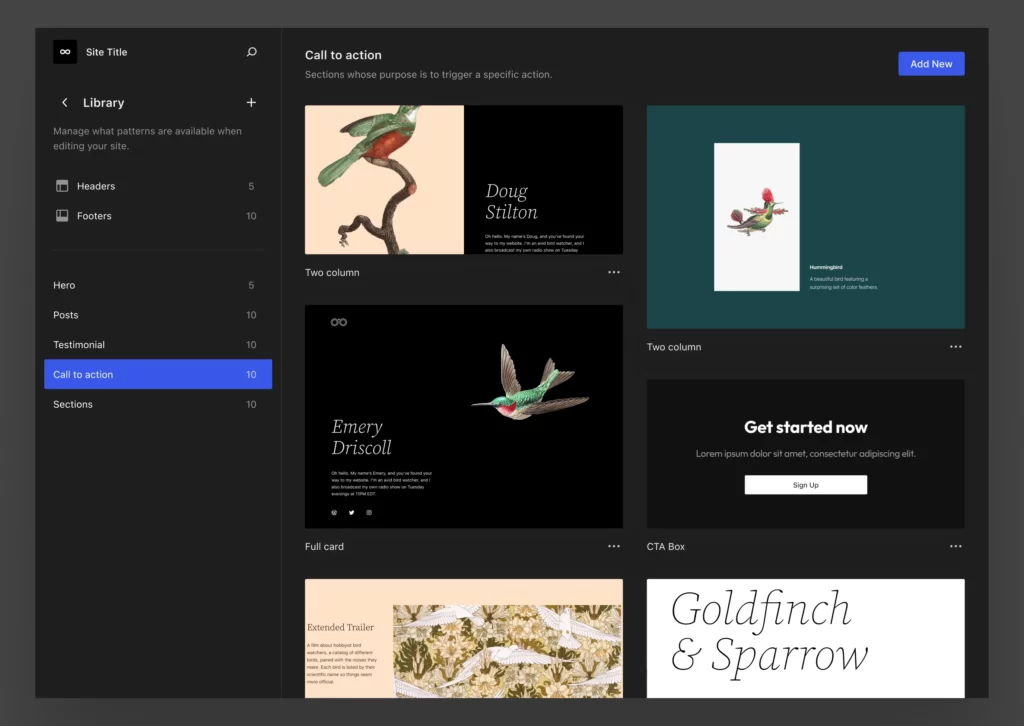Click the Add New button
The image size is (1024, 726).
930,64
